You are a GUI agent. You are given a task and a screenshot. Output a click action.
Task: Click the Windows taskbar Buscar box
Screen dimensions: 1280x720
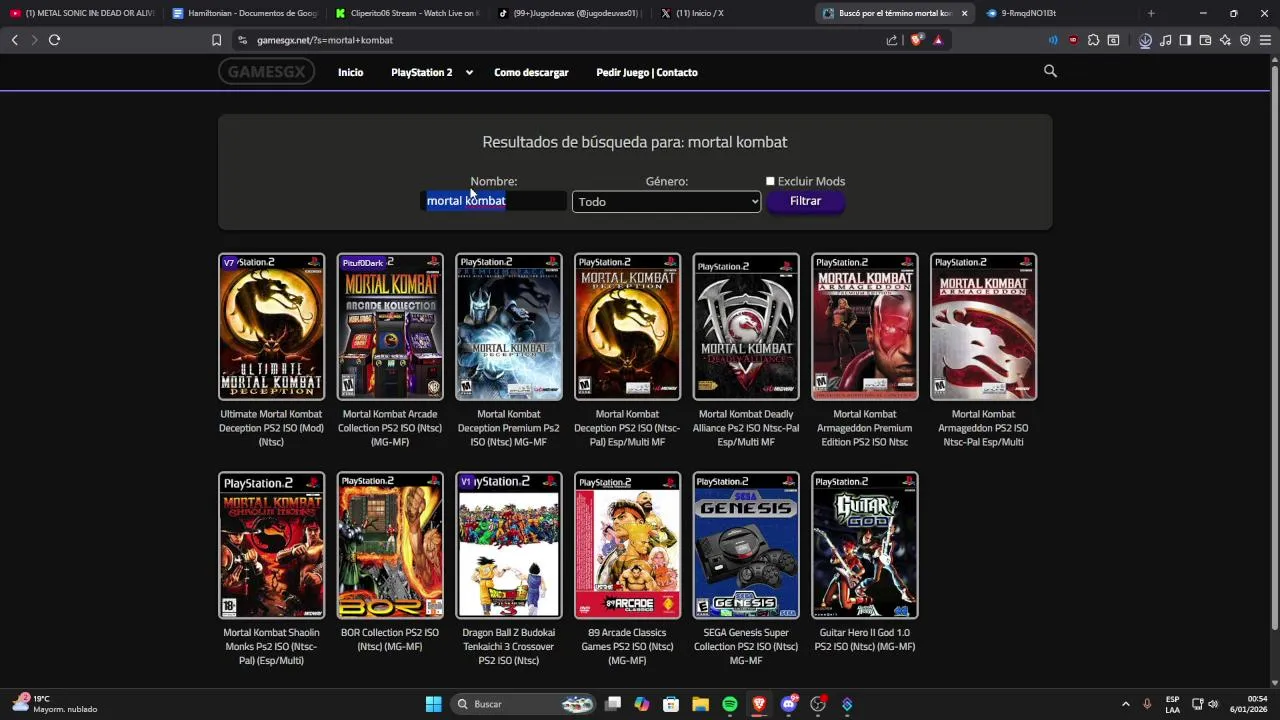pos(524,704)
